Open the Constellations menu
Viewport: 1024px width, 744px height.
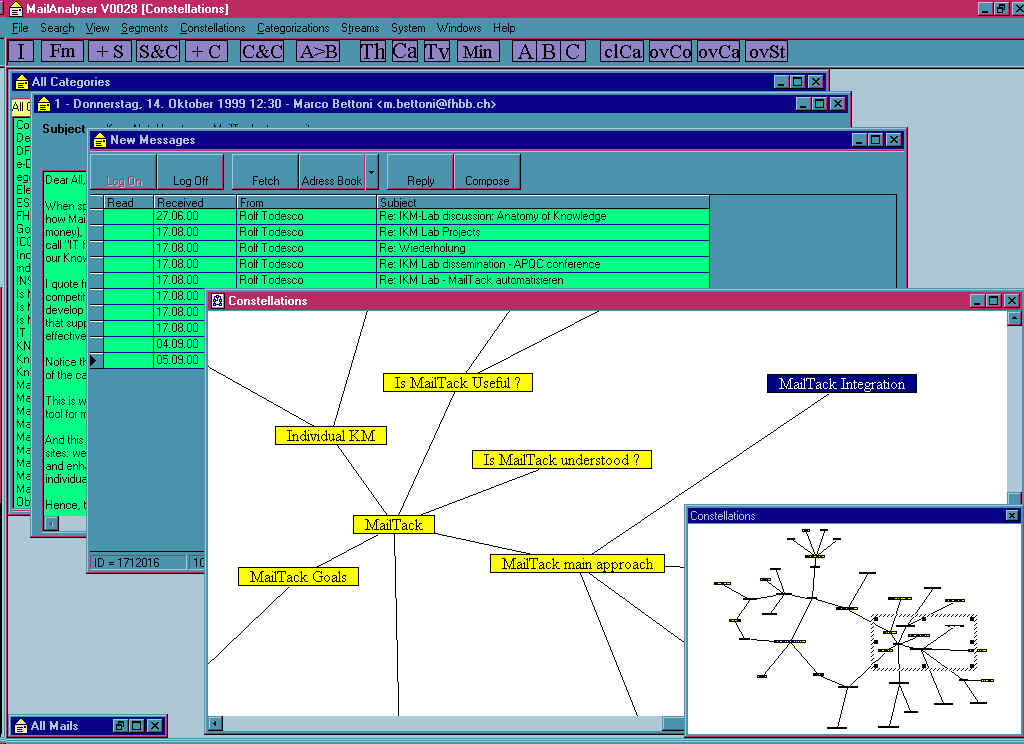[212, 28]
